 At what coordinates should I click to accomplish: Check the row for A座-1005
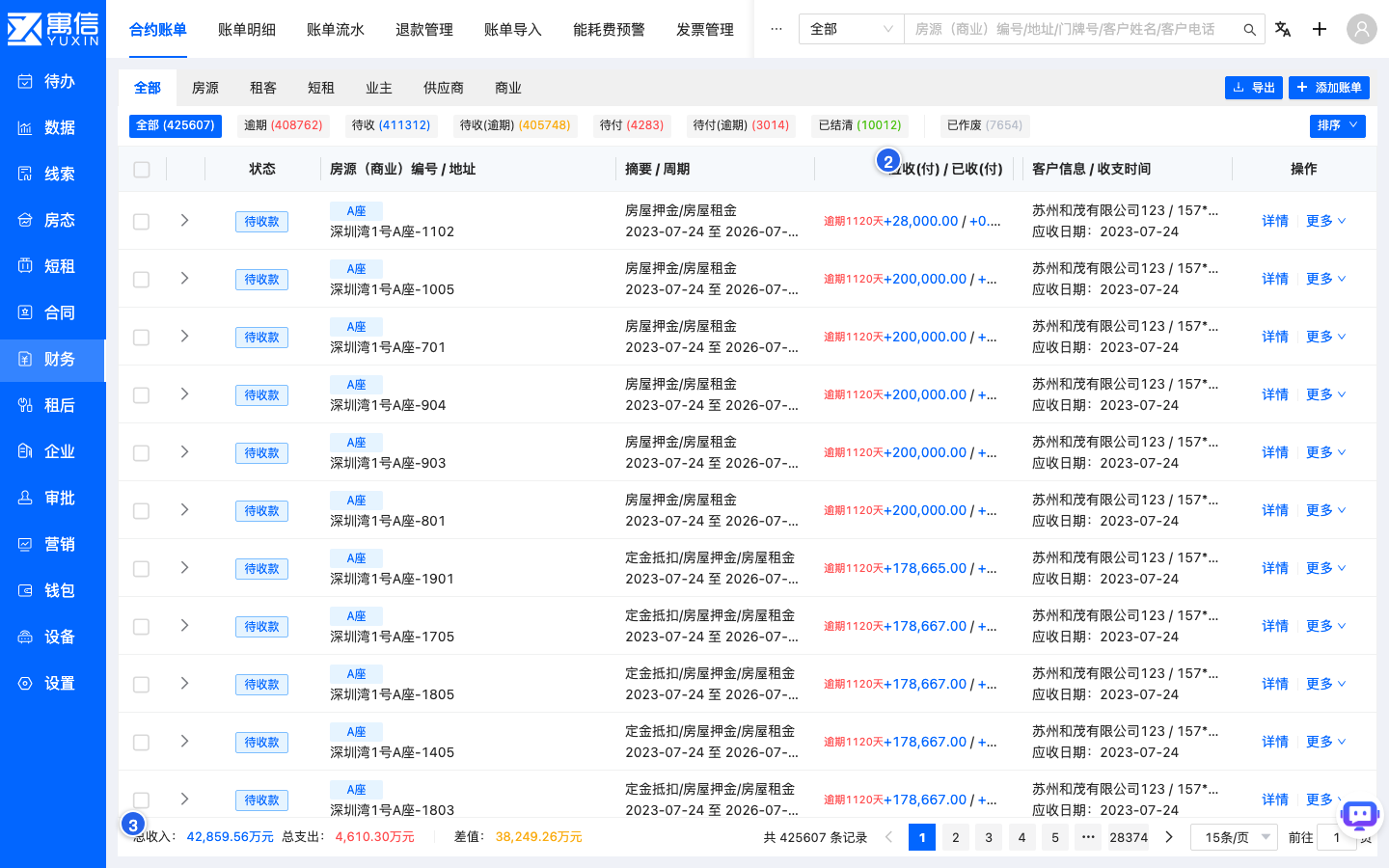[x=142, y=280]
